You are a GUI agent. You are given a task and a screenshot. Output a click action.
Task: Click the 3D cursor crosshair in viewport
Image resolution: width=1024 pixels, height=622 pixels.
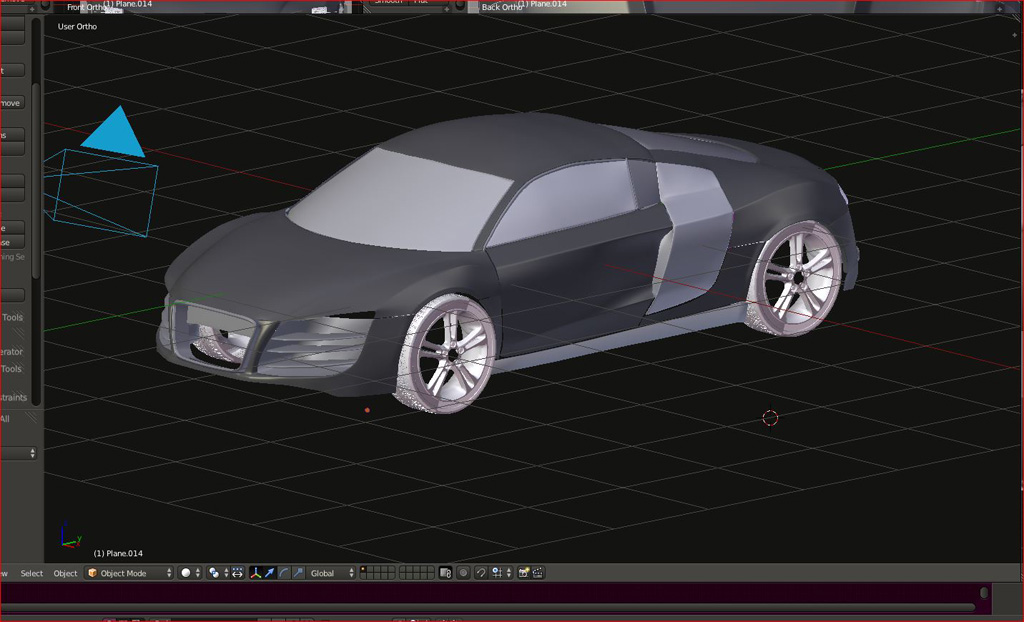point(771,418)
